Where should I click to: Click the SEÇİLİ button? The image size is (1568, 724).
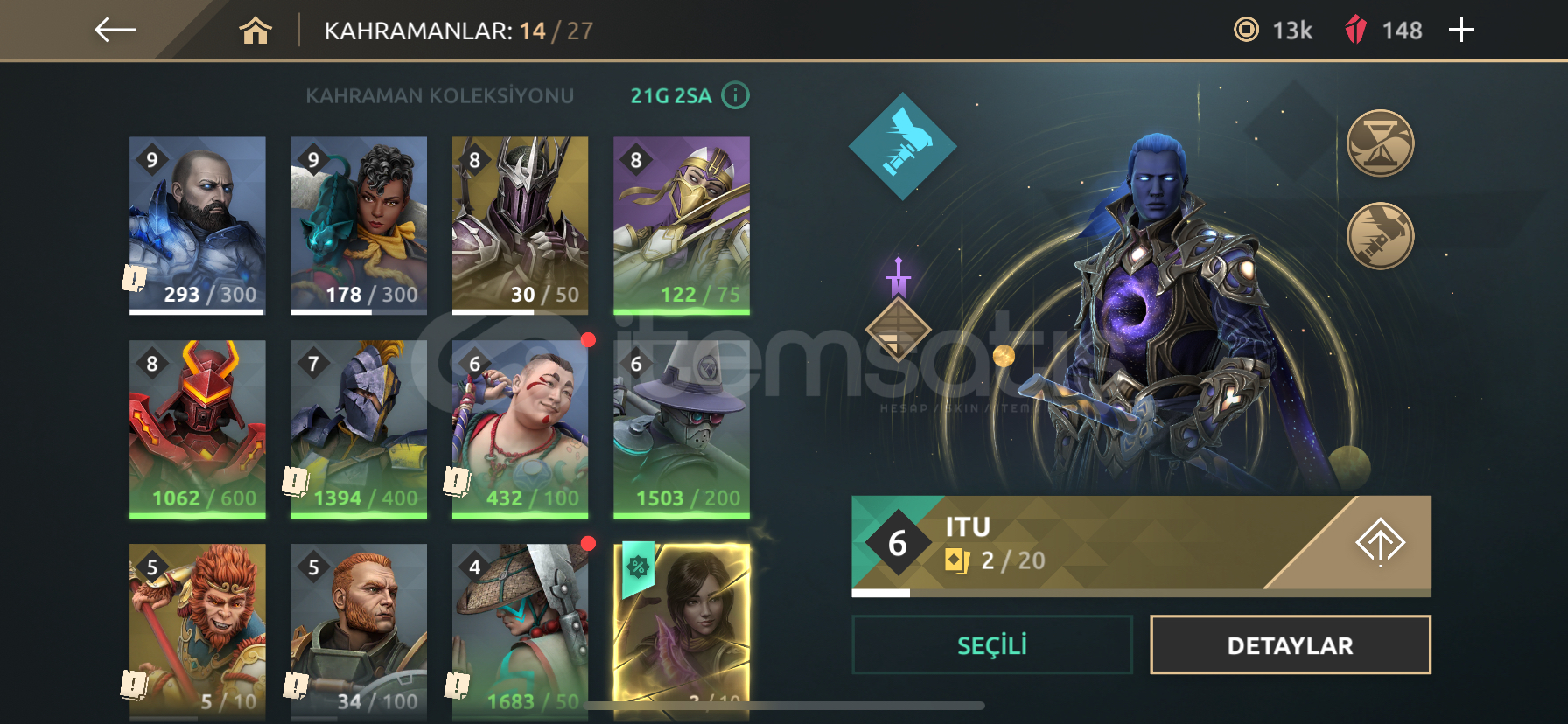pyautogui.click(x=992, y=645)
